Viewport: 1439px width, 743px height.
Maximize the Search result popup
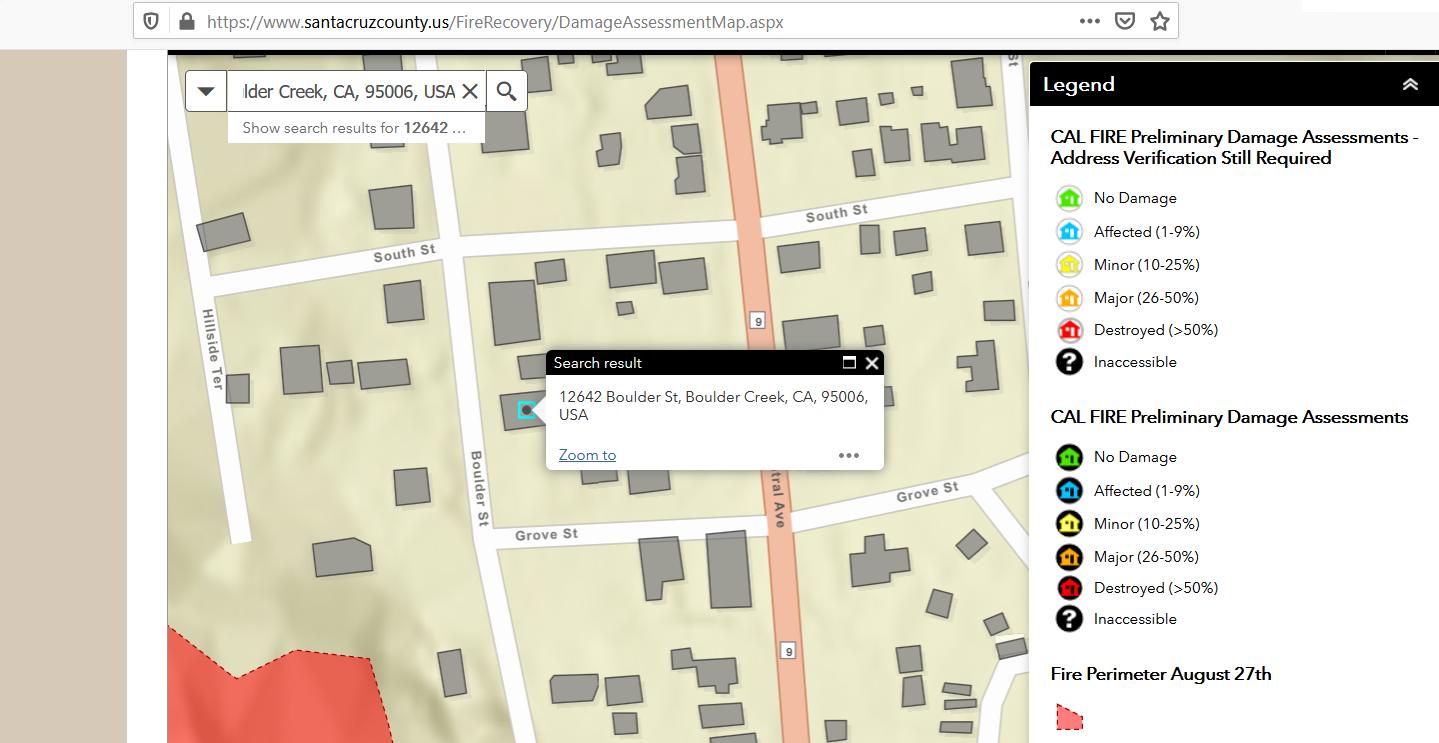point(850,363)
